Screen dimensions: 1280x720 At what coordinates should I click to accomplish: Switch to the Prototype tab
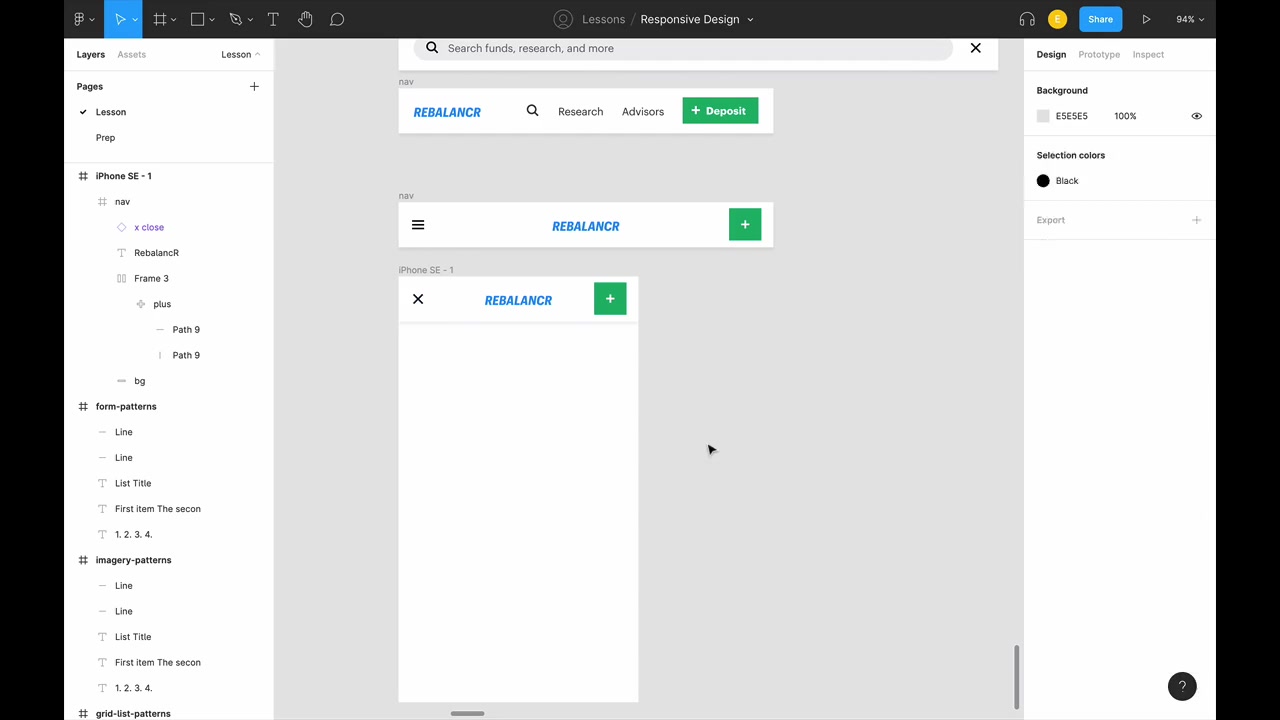click(1099, 54)
